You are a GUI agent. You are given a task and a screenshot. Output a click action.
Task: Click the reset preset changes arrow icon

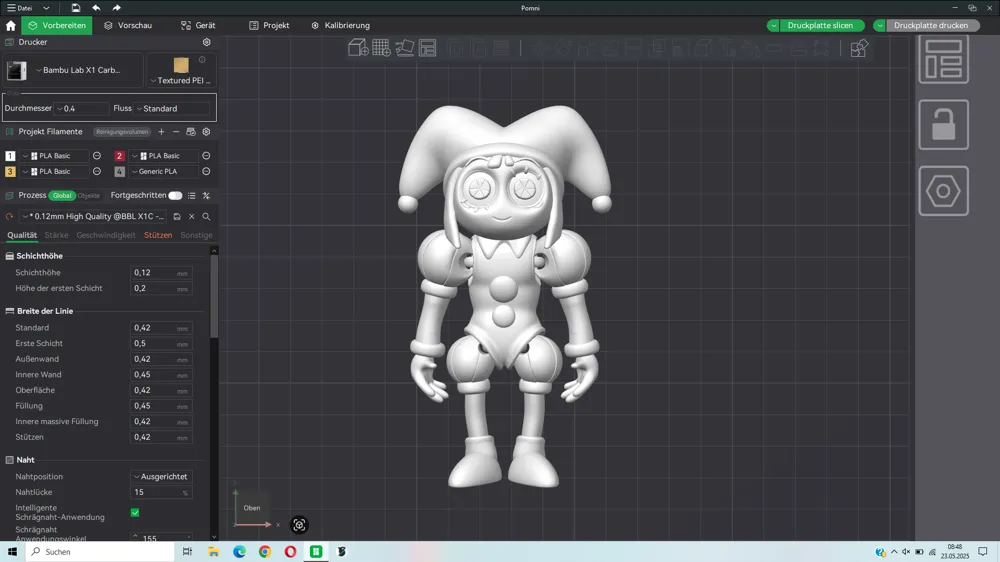pyautogui.click(x=10, y=216)
